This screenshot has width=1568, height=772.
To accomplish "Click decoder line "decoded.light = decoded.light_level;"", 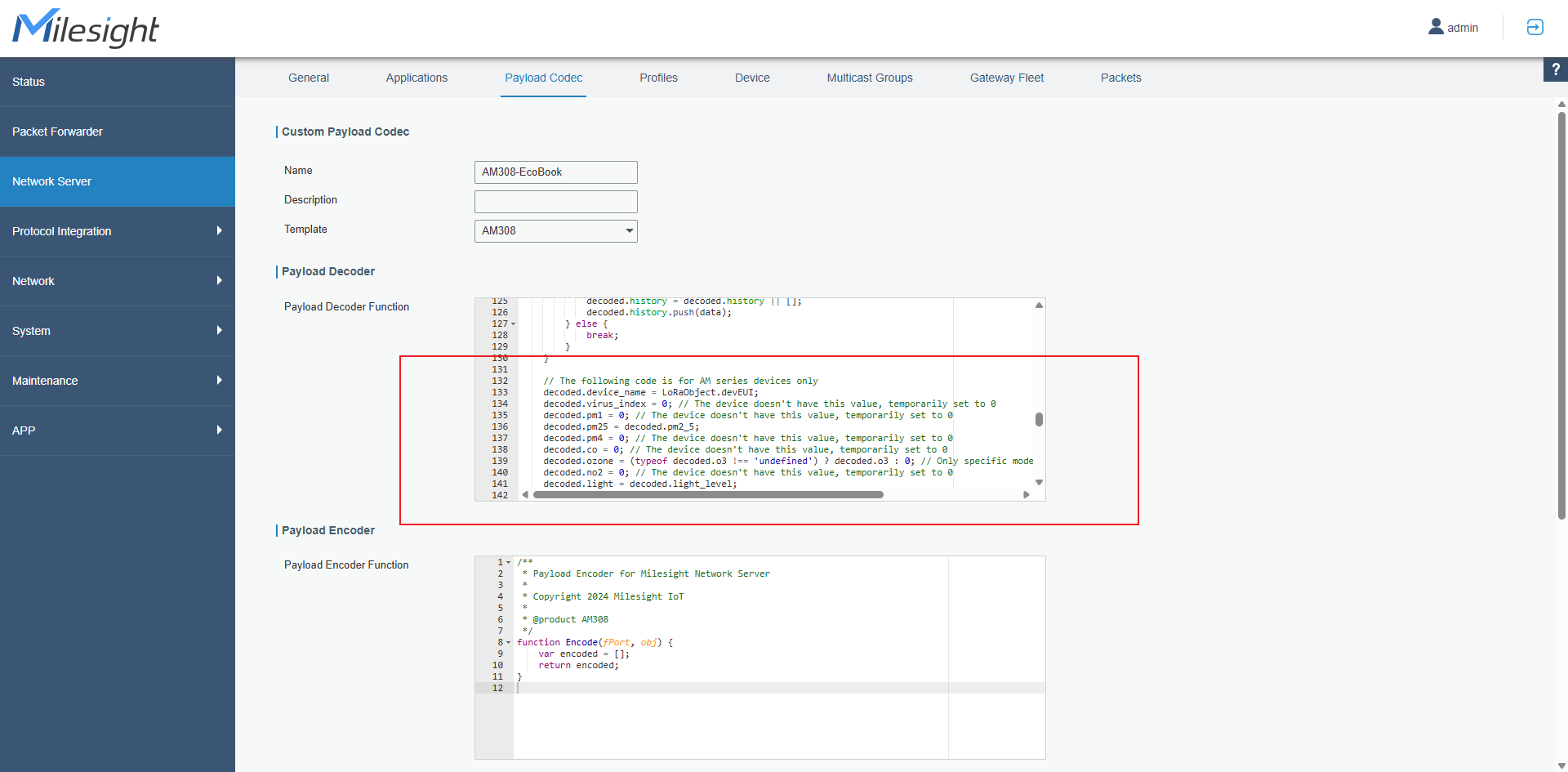I will click(x=639, y=484).
